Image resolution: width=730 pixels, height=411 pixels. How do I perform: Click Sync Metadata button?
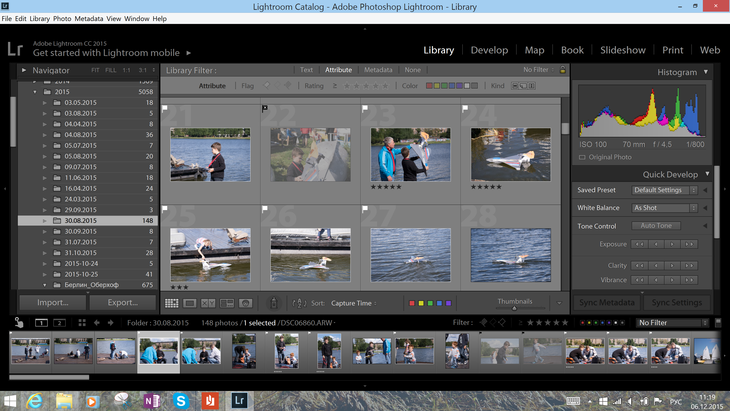607,303
